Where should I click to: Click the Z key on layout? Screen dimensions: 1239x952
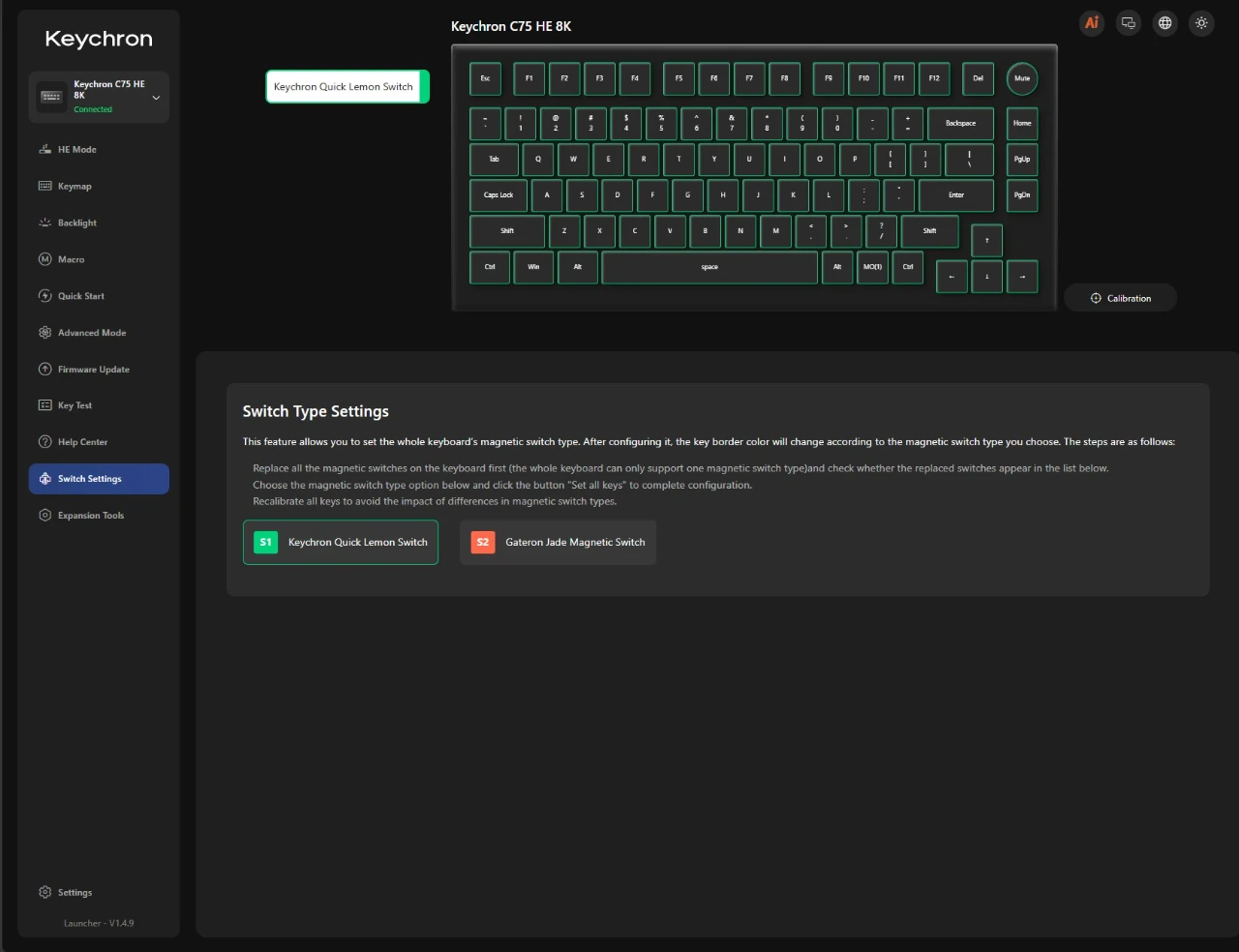tap(564, 231)
